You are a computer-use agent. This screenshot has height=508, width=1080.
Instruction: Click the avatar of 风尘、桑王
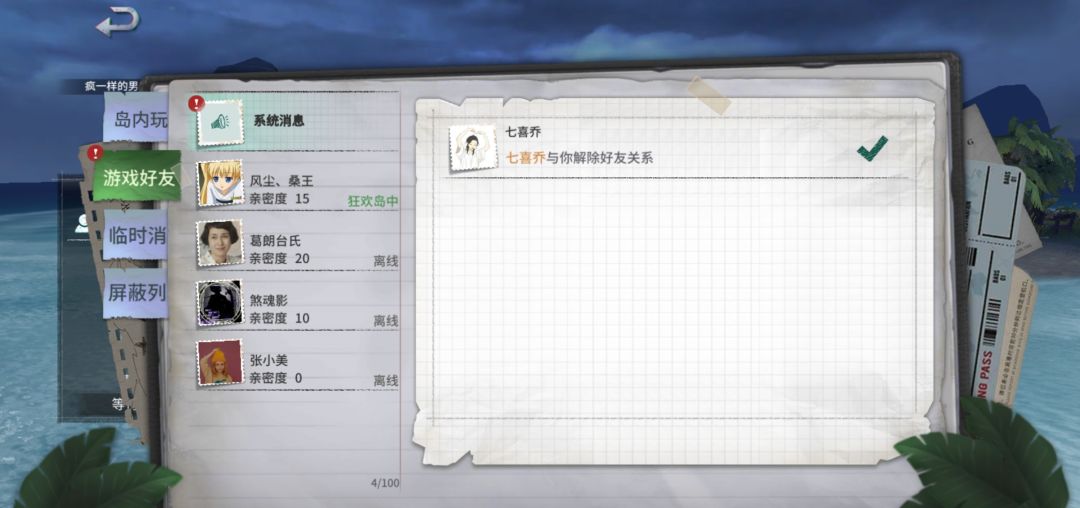pyautogui.click(x=220, y=183)
